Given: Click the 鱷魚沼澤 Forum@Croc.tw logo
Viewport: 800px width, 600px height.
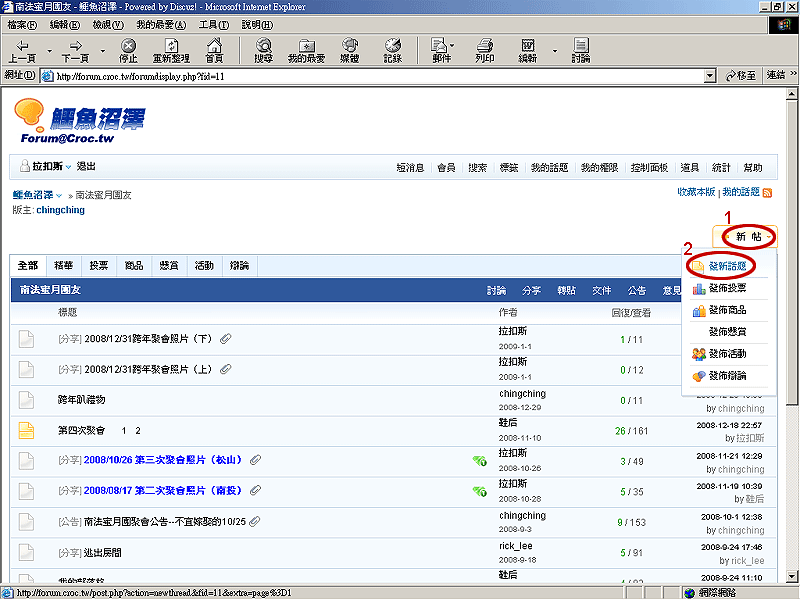Looking at the screenshot, I should (x=80, y=124).
